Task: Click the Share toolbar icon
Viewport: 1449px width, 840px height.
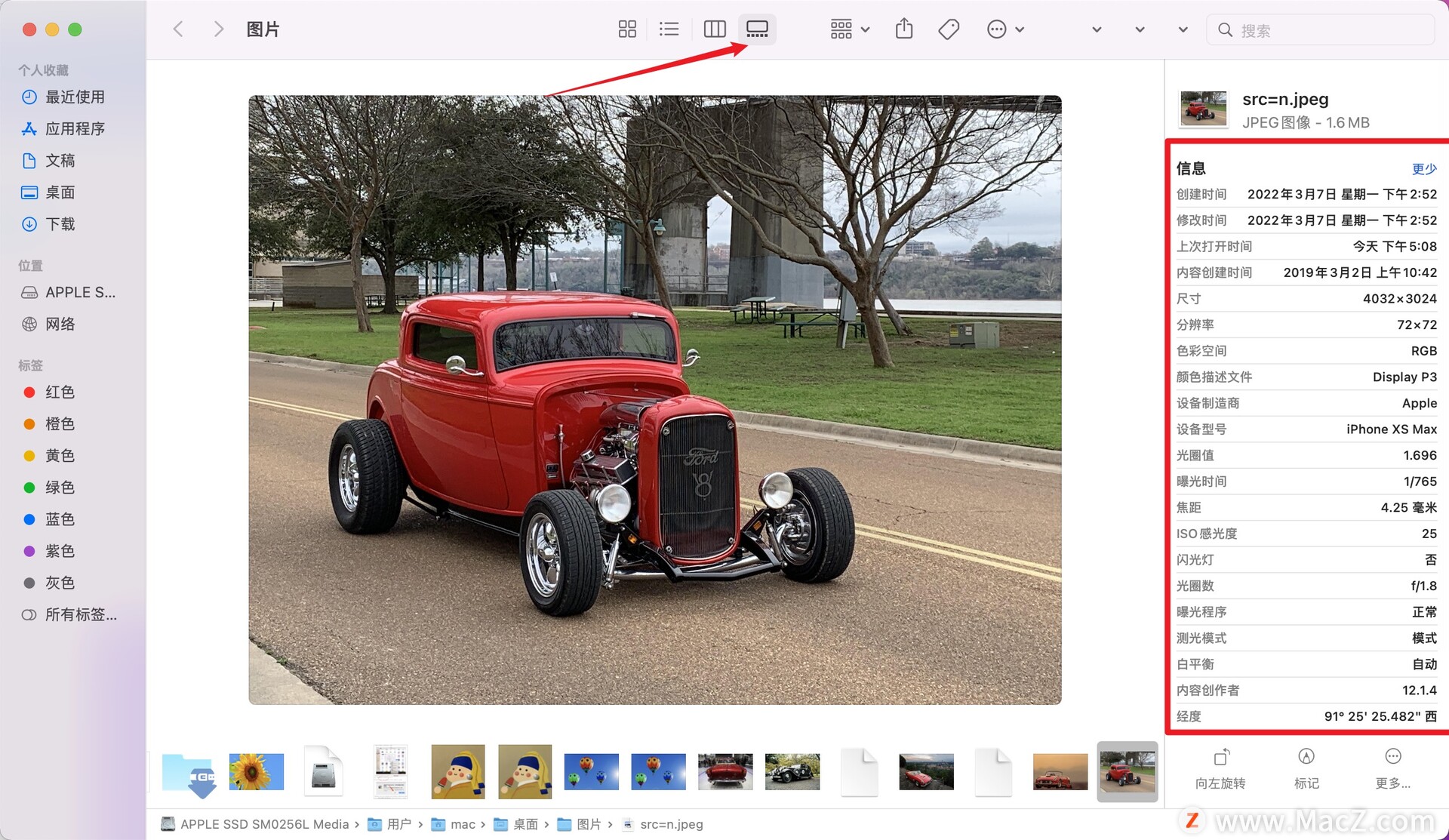Action: (904, 29)
